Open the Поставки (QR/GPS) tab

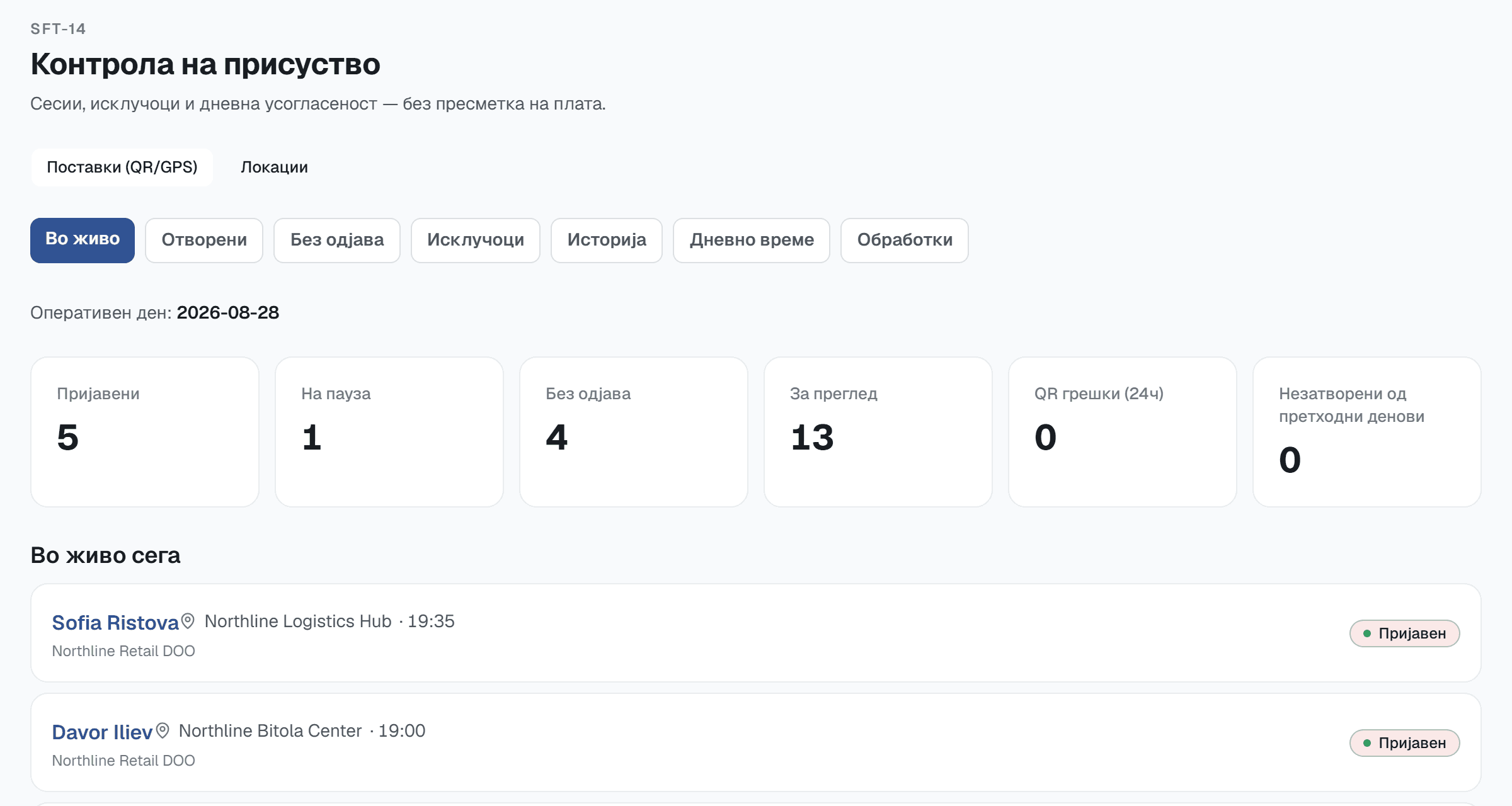pos(122,167)
